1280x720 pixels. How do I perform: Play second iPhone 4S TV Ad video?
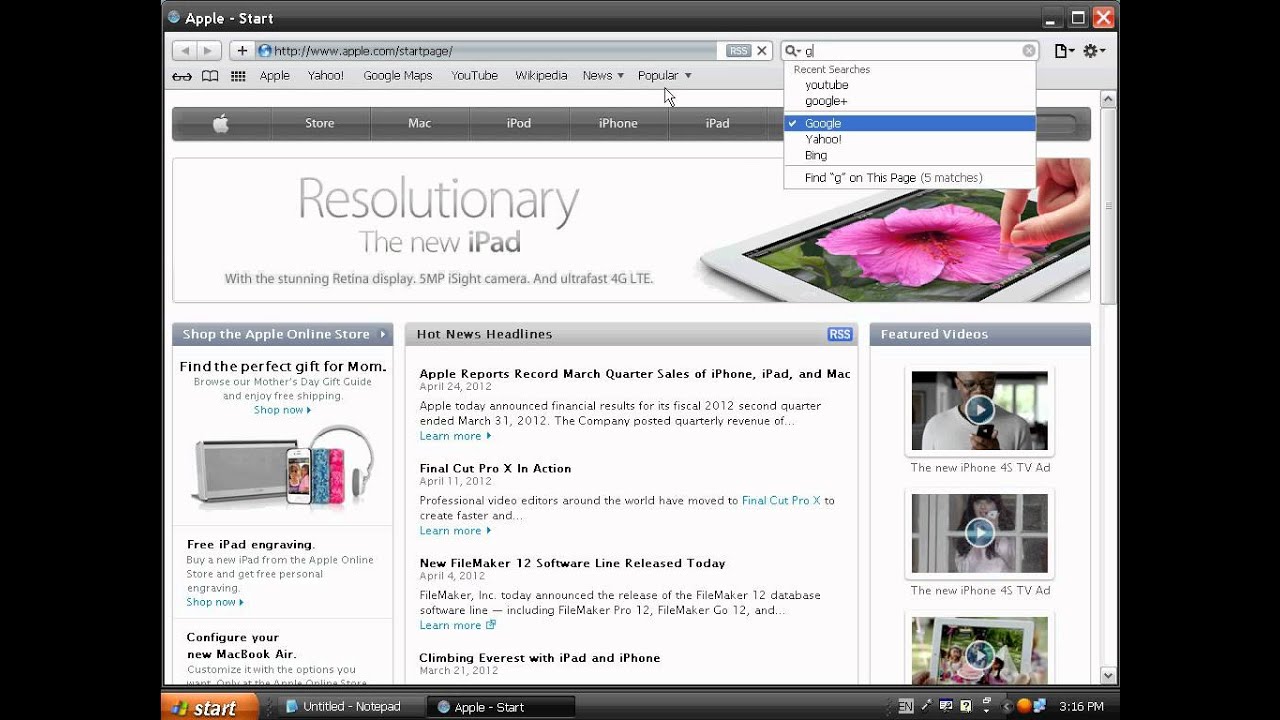979,533
